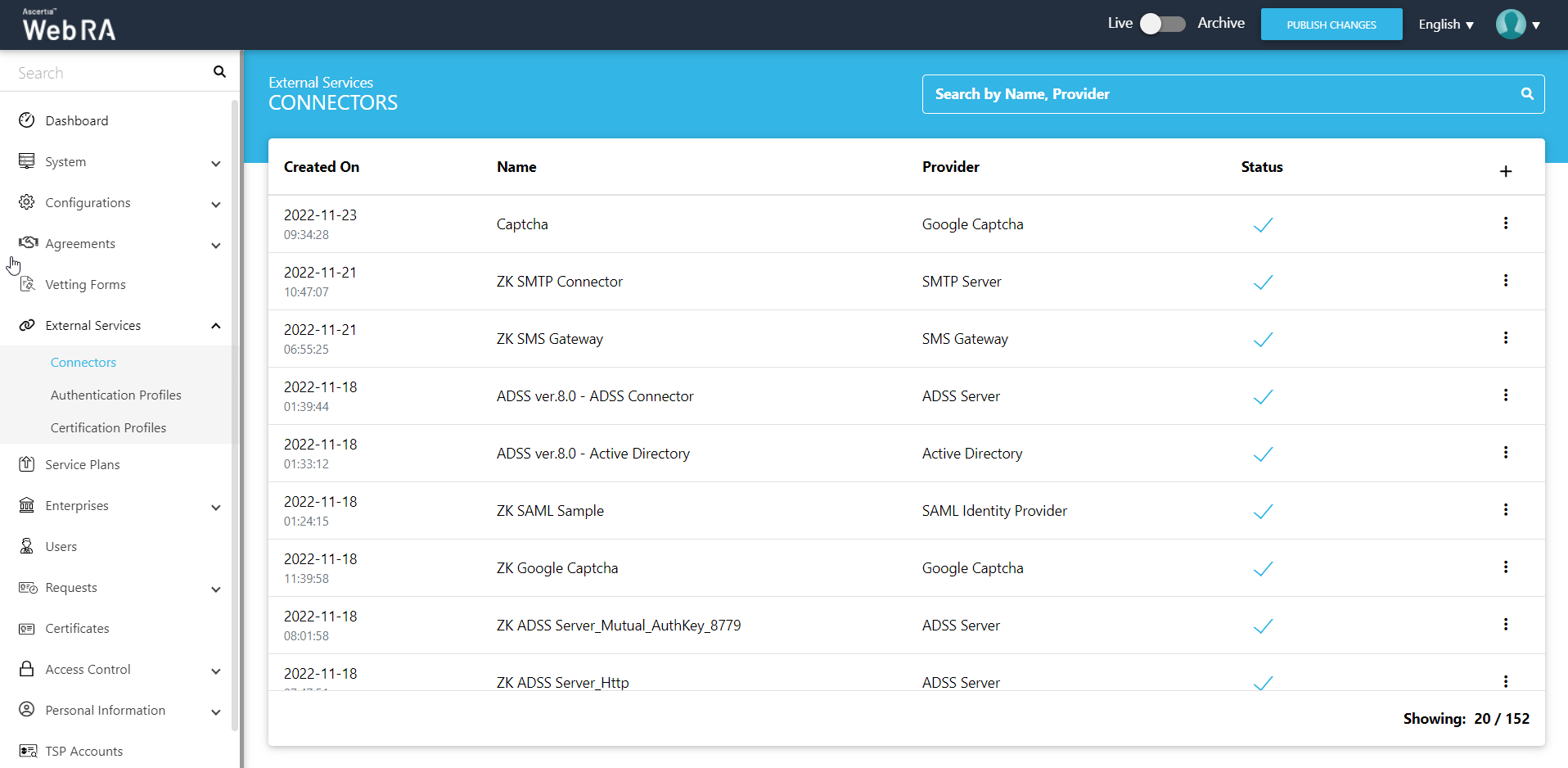Image resolution: width=1568 pixels, height=768 pixels.
Task: Click the Provider column header
Action: [950, 166]
